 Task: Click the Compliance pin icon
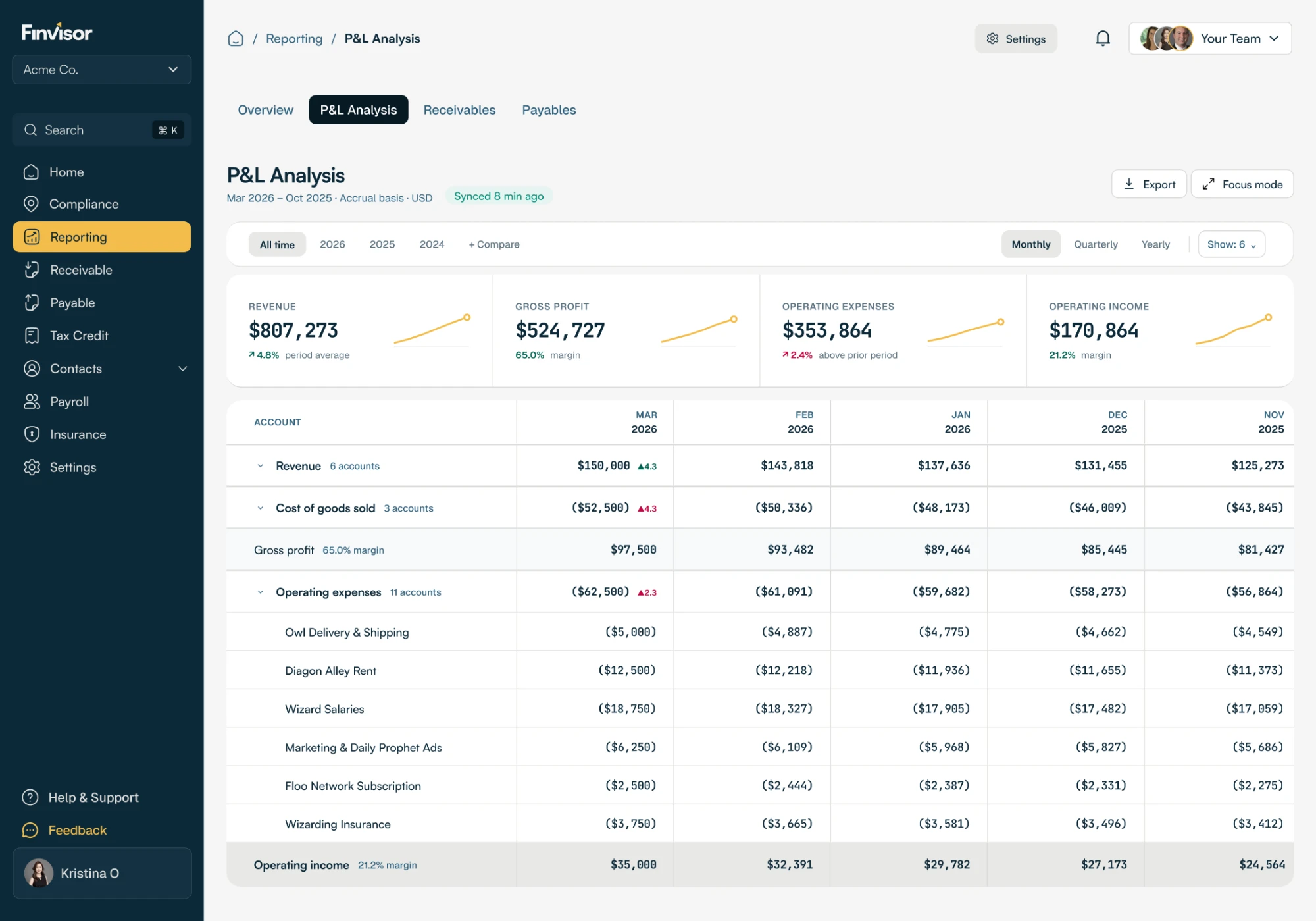pos(31,204)
